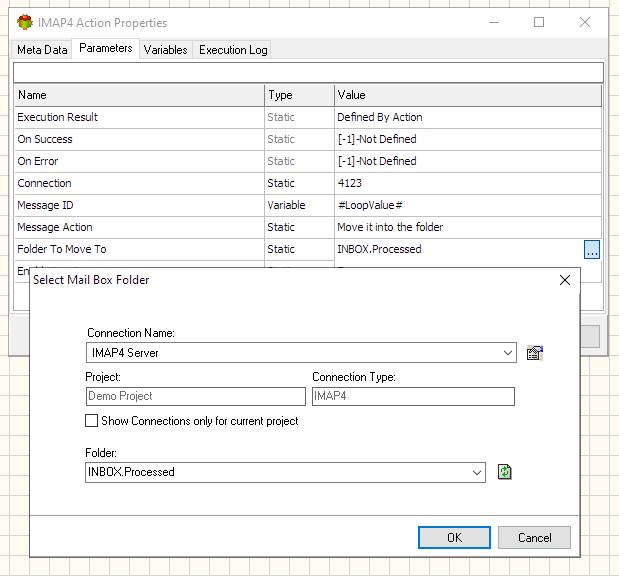Close the Select Mail Box Folder dialog
619x576 pixels.
click(565, 280)
